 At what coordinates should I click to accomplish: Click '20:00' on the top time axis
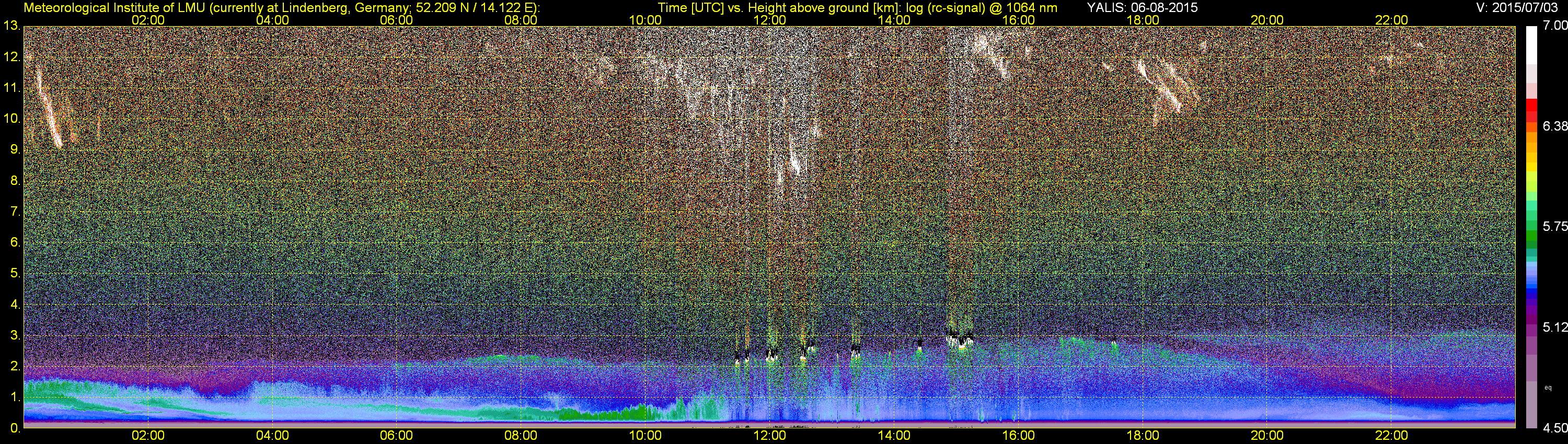[1267, 20]
